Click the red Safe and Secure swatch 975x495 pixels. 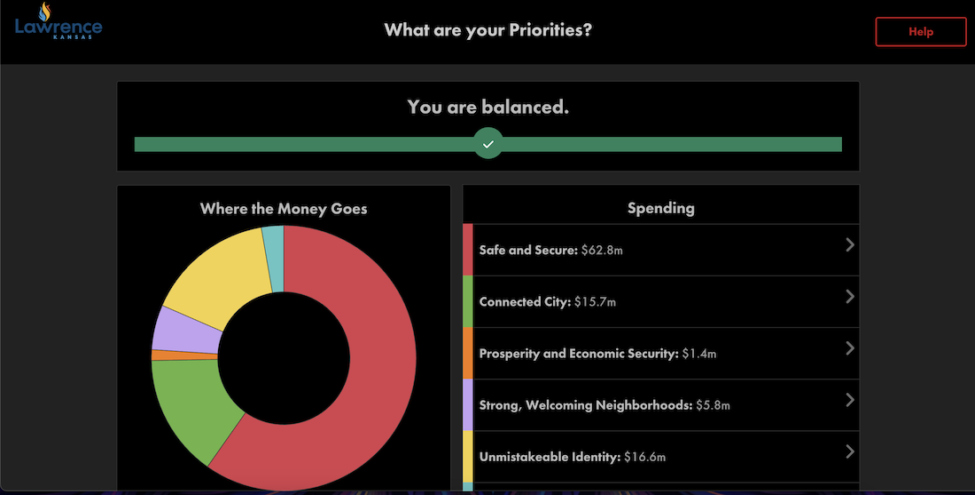click(x=468, y=250)
